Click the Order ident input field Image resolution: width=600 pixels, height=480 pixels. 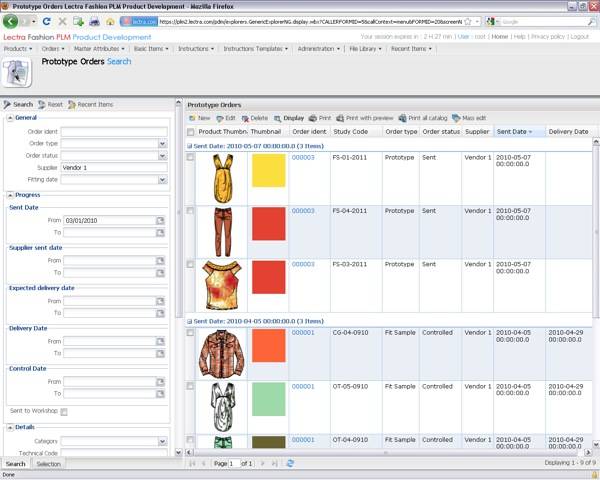tap(114, 132)
